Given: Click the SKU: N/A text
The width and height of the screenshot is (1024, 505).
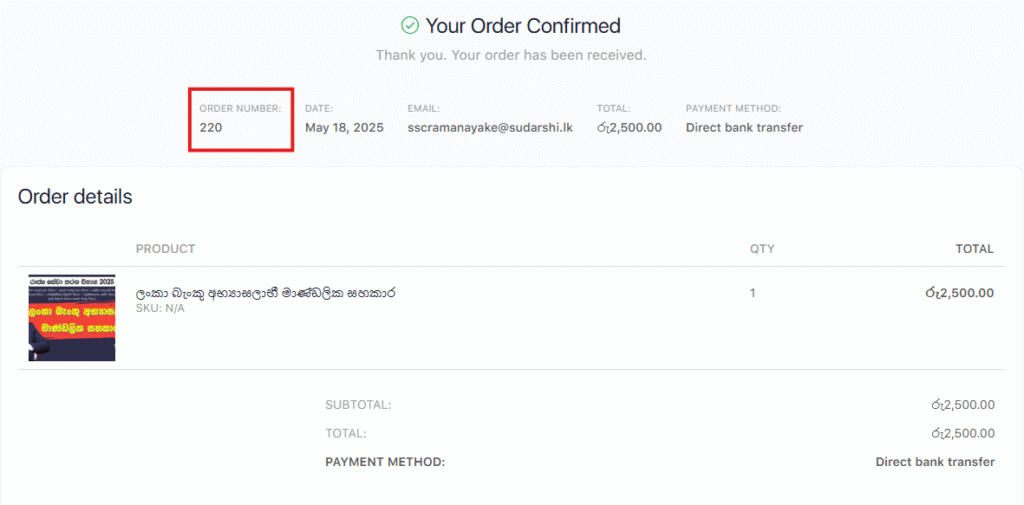Looking at the screenshot, I should tap(160, 308).
